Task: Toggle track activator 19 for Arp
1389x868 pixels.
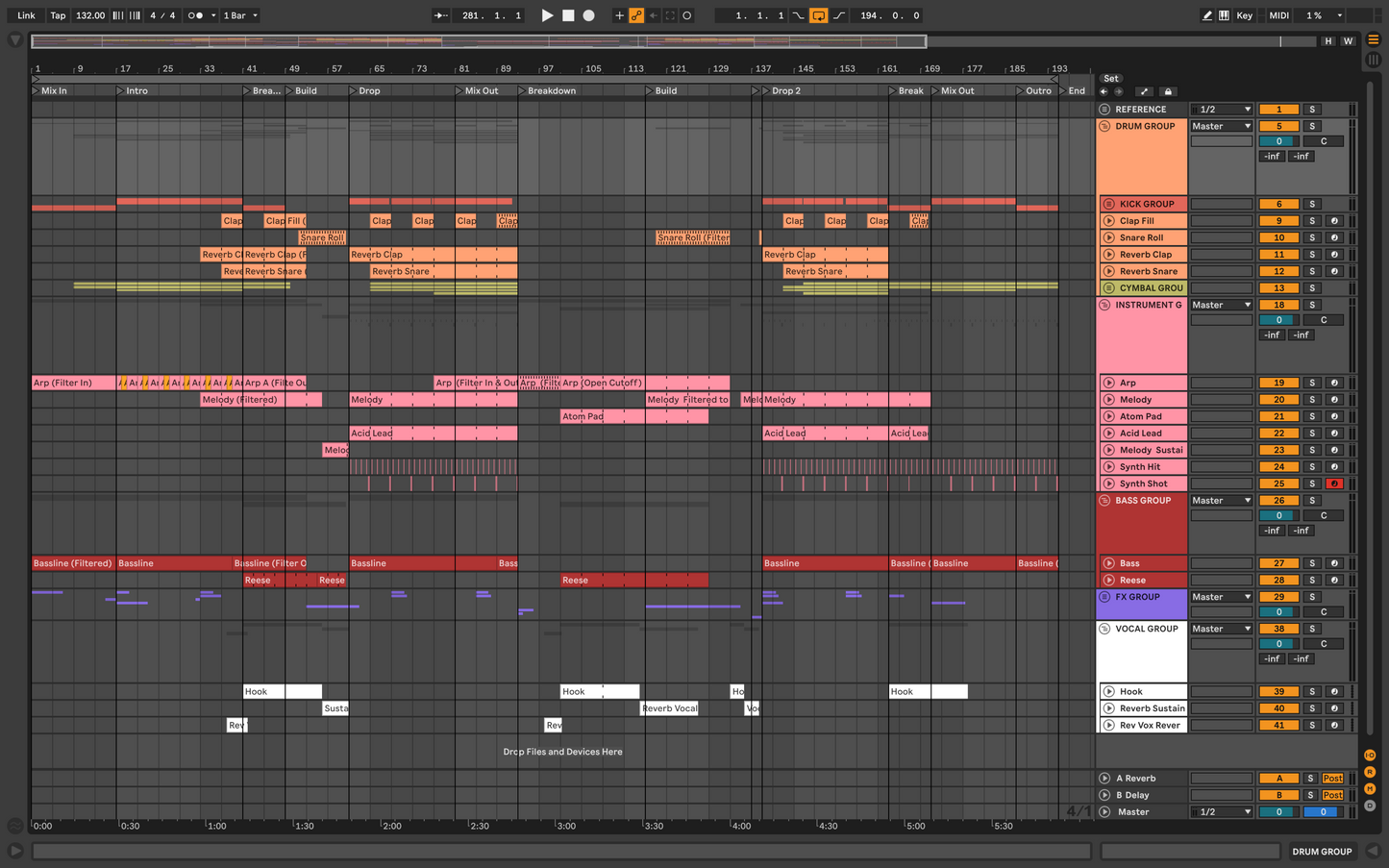Action: click(1278, 383)
